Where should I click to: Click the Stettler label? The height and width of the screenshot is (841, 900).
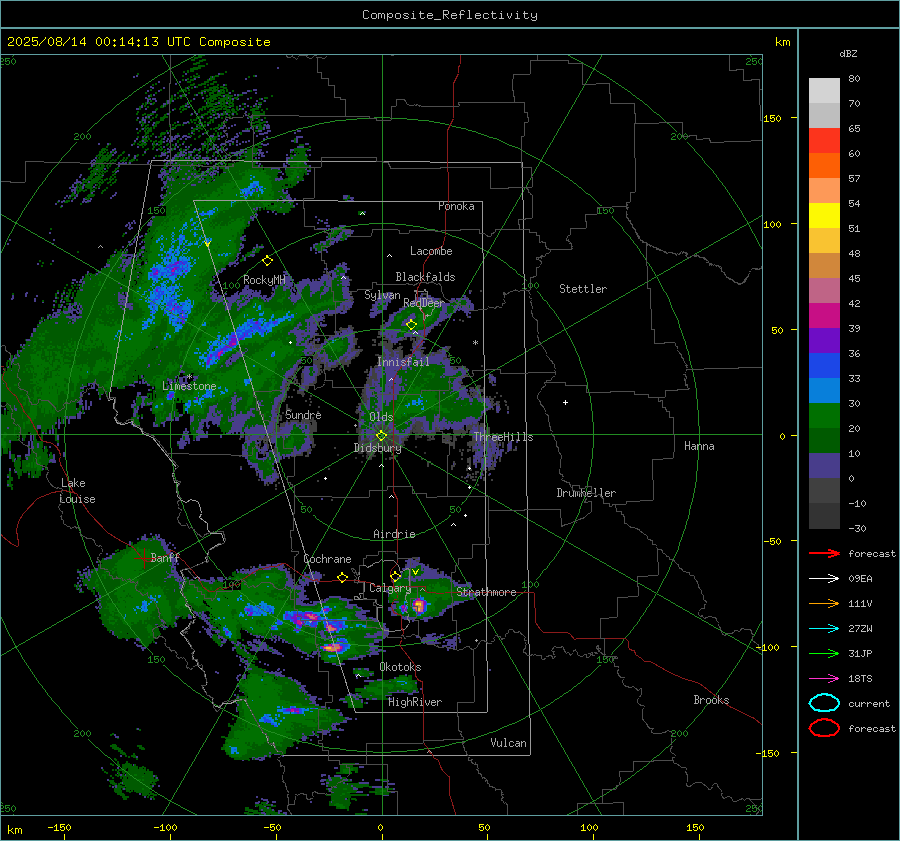pyautogui.click(x=583, y=289)
